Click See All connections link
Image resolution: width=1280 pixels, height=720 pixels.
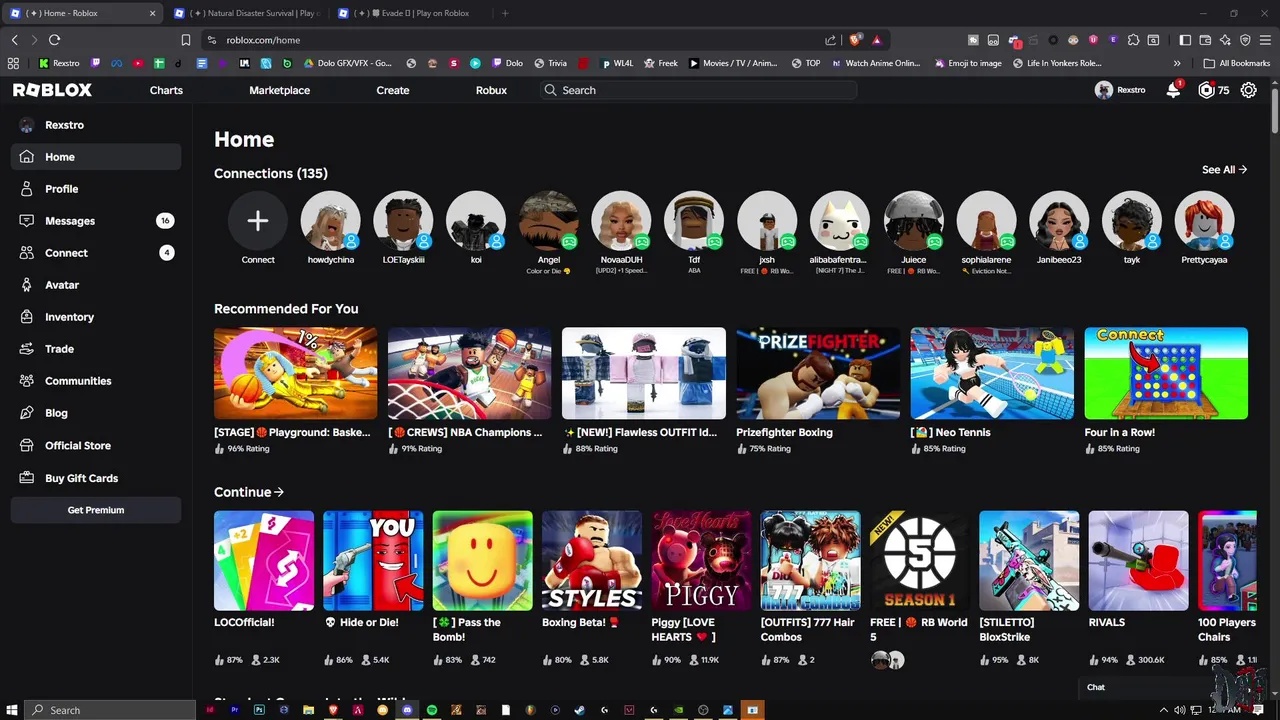click(1224, 170)
